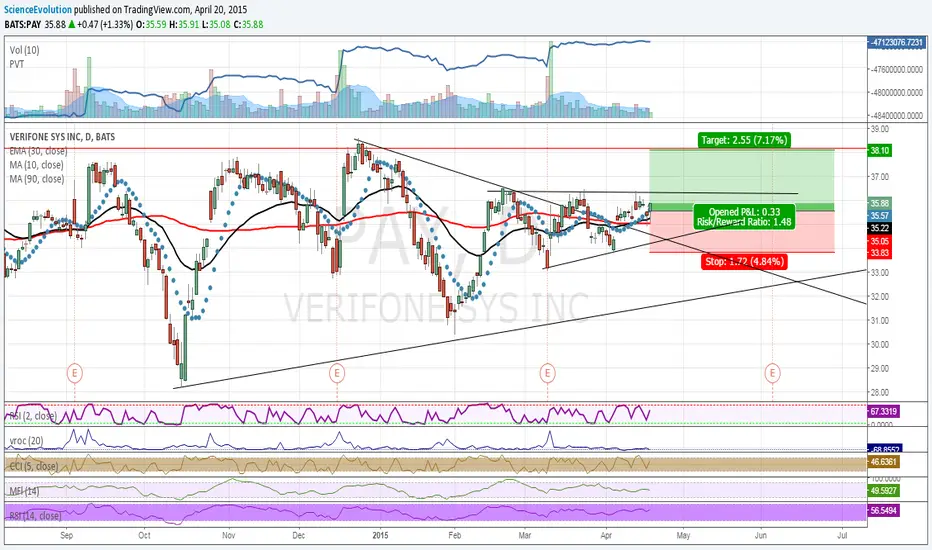Click the vroc (20) pane label
Image resolution: width=932 pixels, height=550 pixels.
[x=26, y=441]
